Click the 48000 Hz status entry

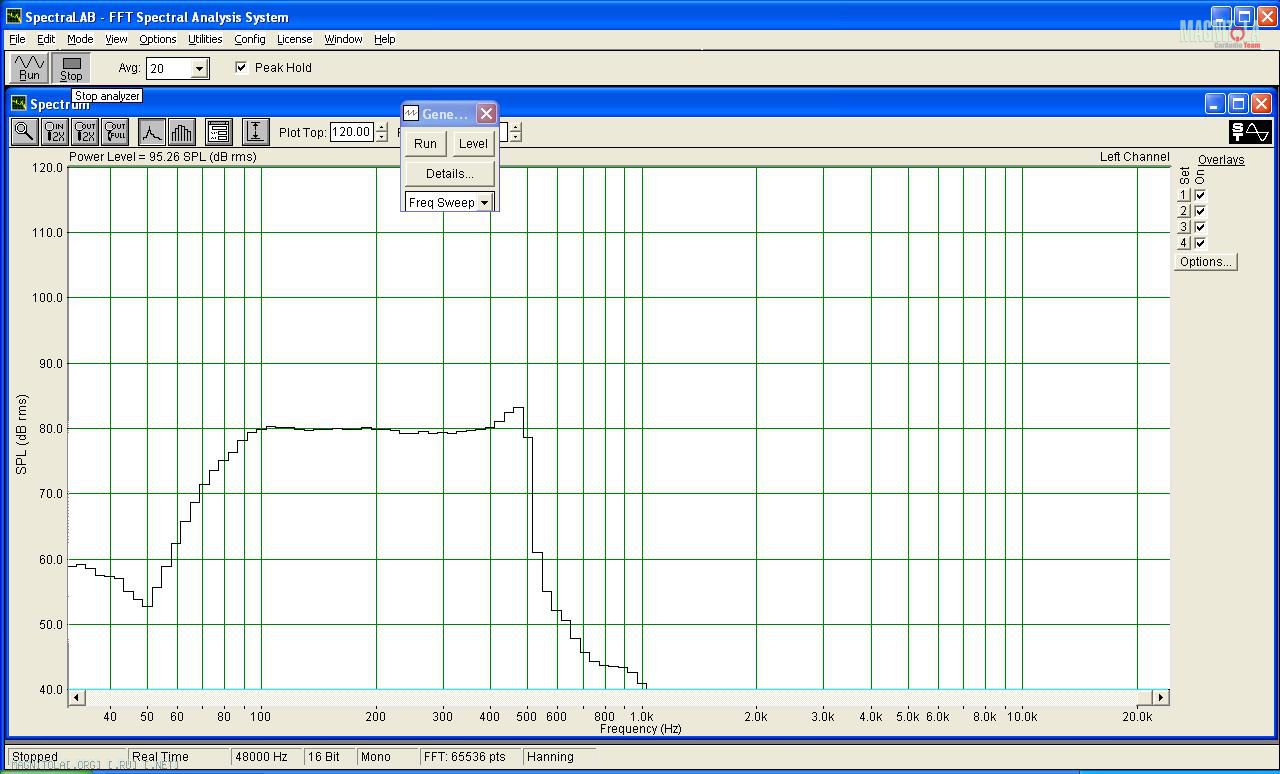coord(267,757)
